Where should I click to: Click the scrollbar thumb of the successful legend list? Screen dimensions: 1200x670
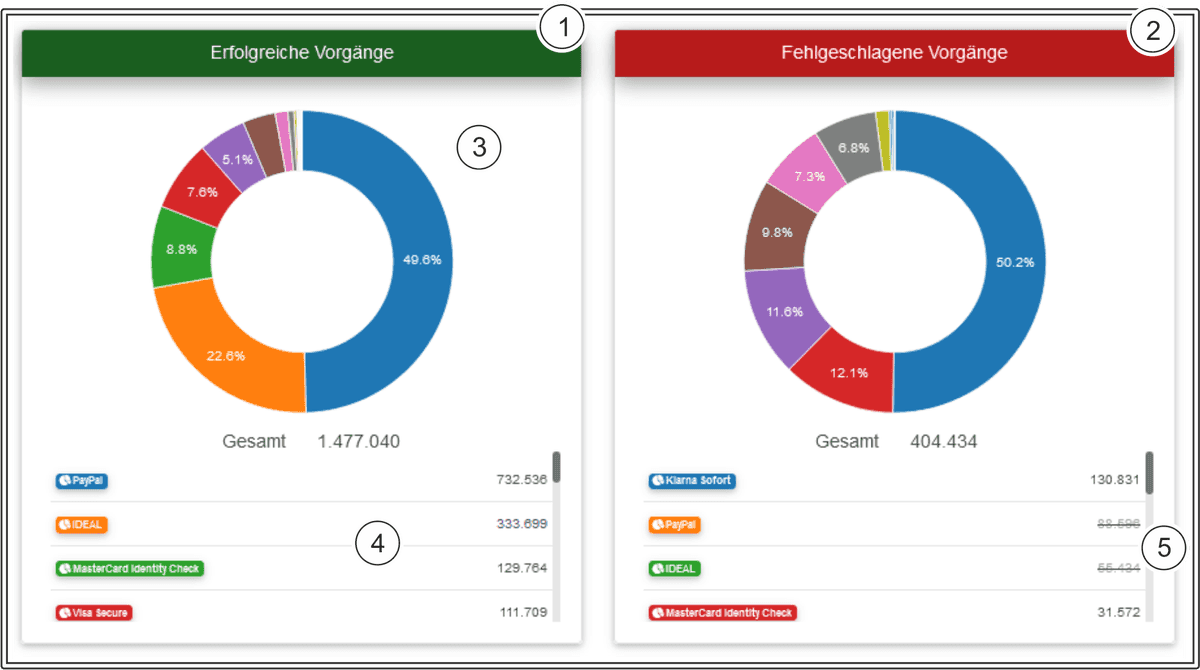556,467
